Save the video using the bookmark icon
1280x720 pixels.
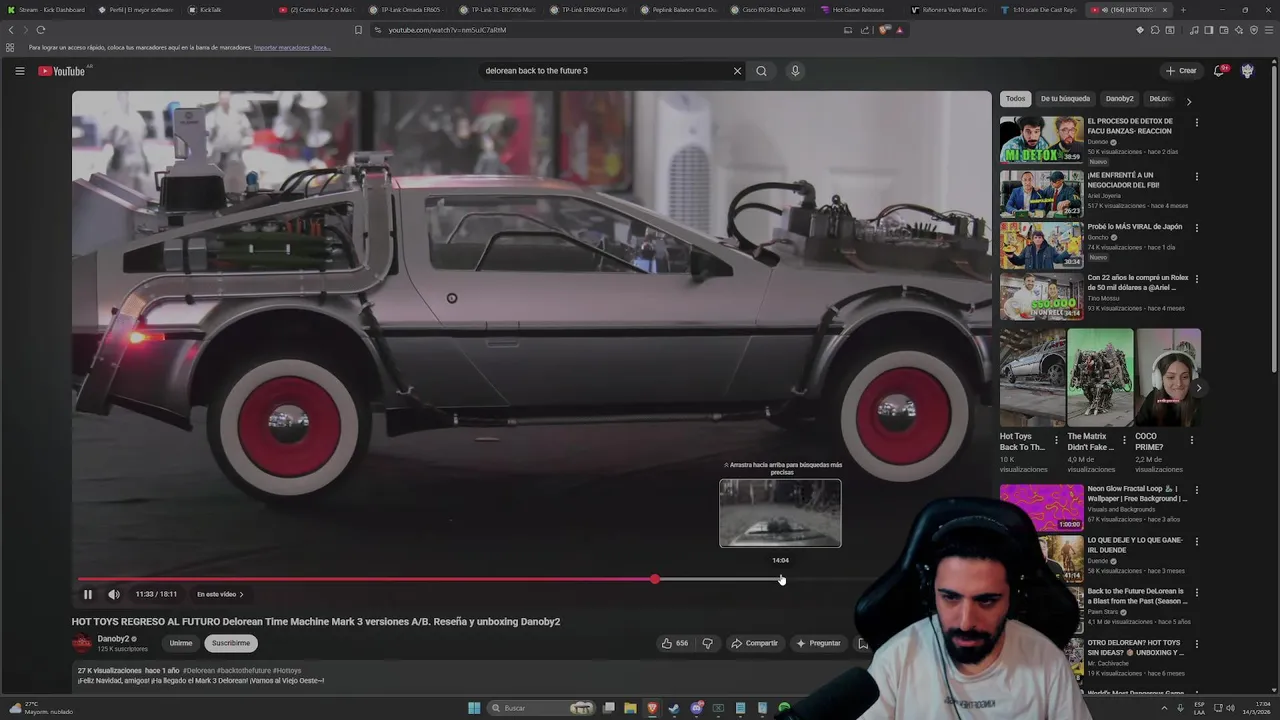(863, 643)
